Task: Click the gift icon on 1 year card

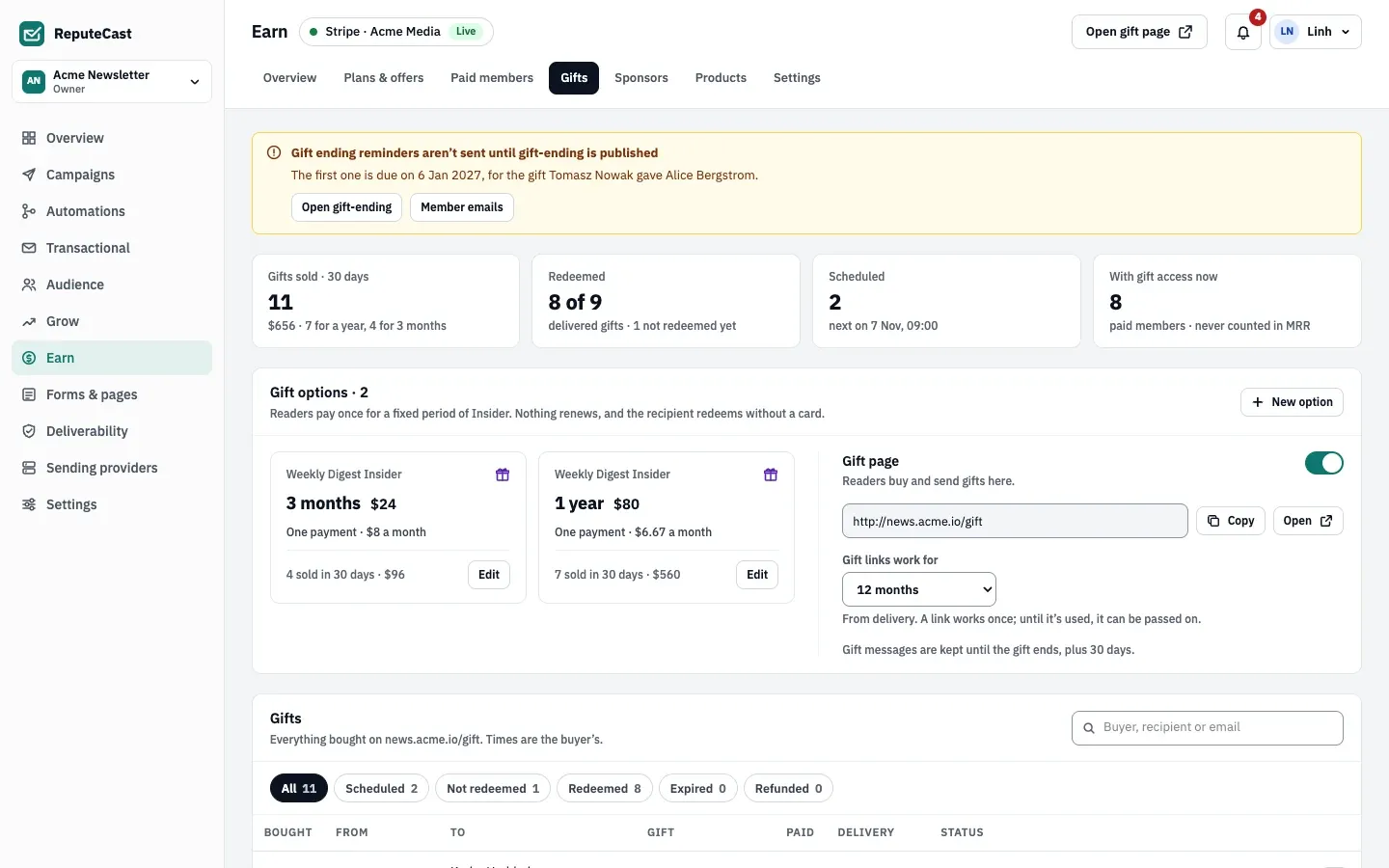Action: click(x=771, y=475)
